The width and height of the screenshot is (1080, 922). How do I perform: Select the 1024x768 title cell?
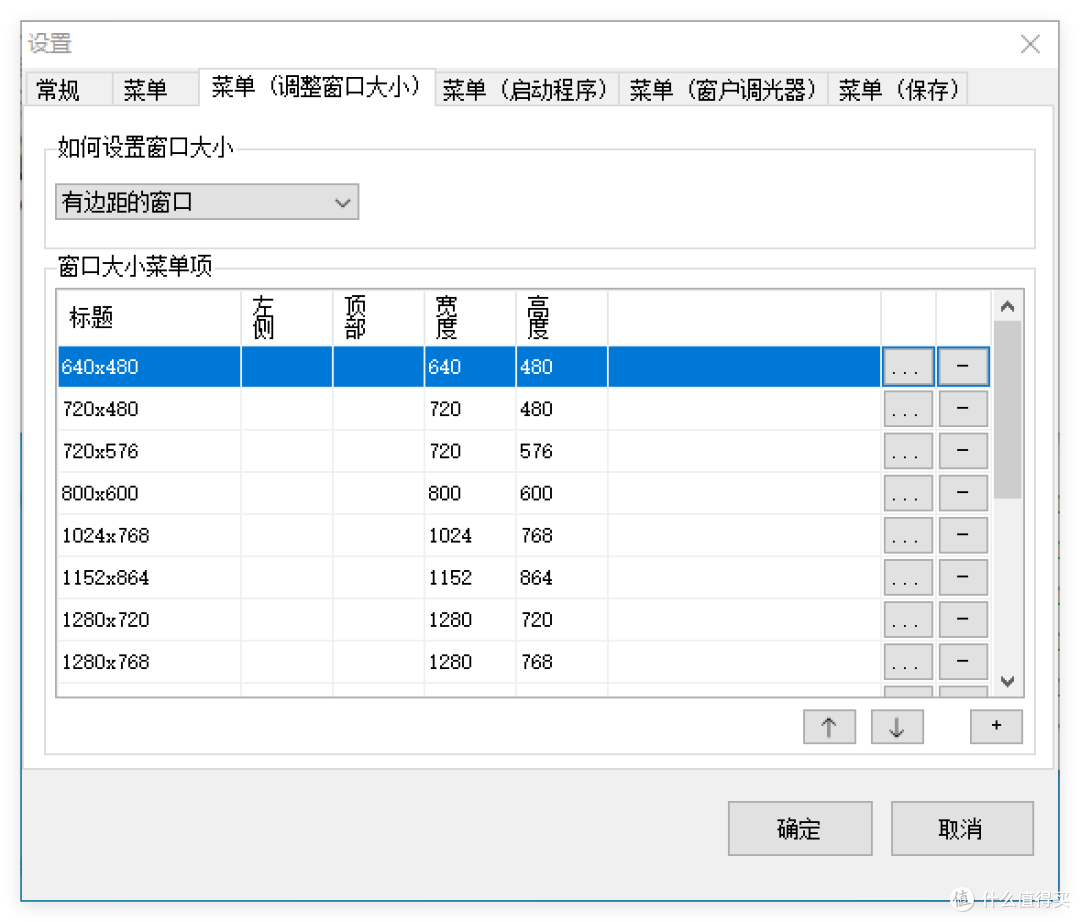coord(149,535)
